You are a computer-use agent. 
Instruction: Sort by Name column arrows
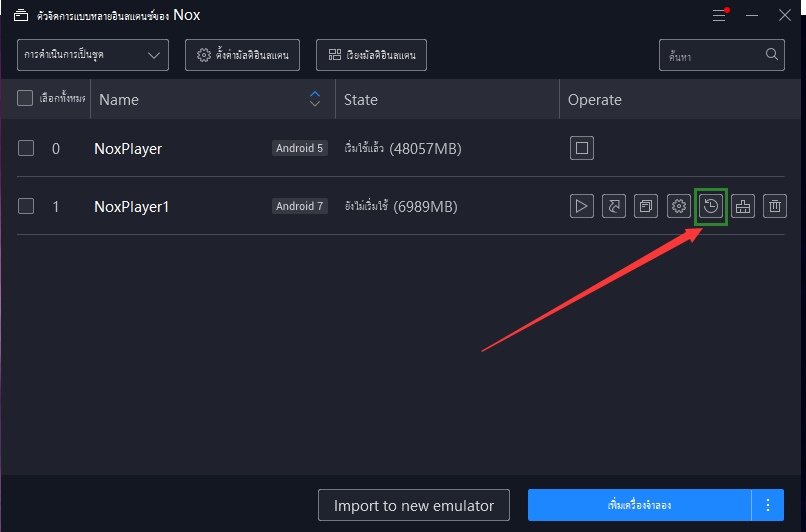pyautogui.click(x=315, y=99)
